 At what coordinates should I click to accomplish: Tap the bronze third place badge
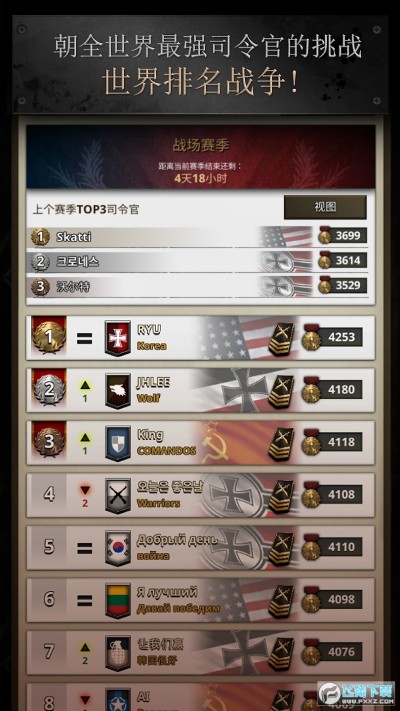point(49,441)
